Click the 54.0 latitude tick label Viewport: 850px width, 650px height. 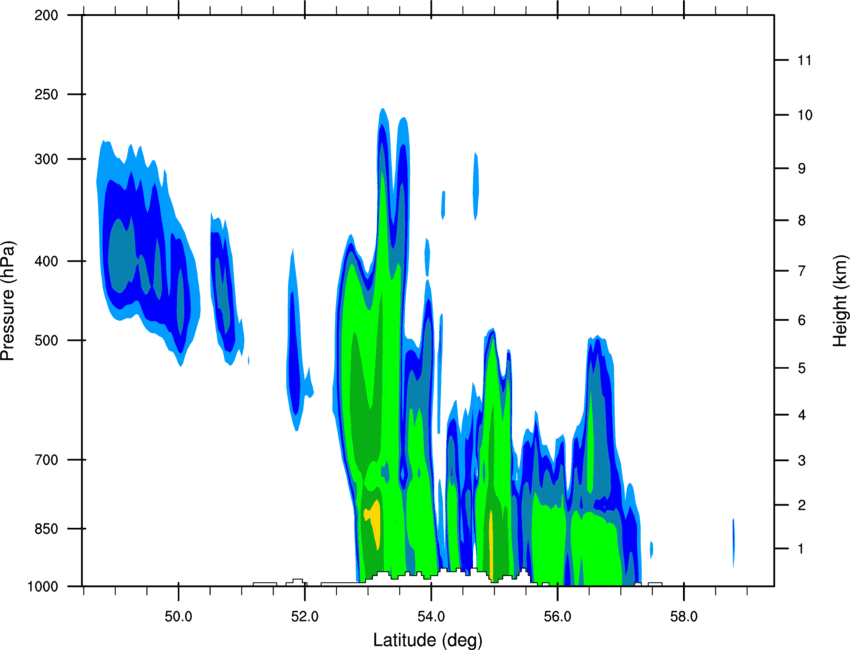tap(431, 617)
